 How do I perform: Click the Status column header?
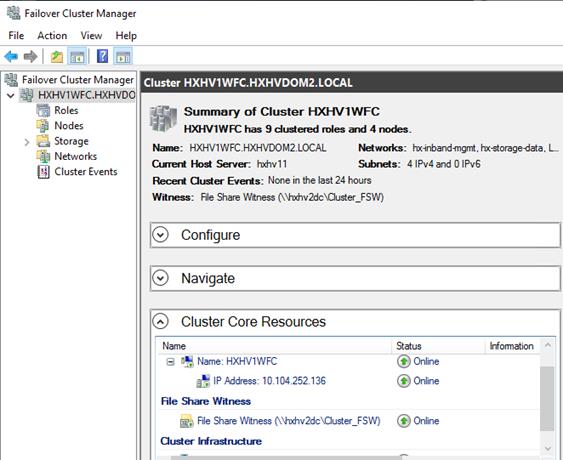(x=409, y=346)
